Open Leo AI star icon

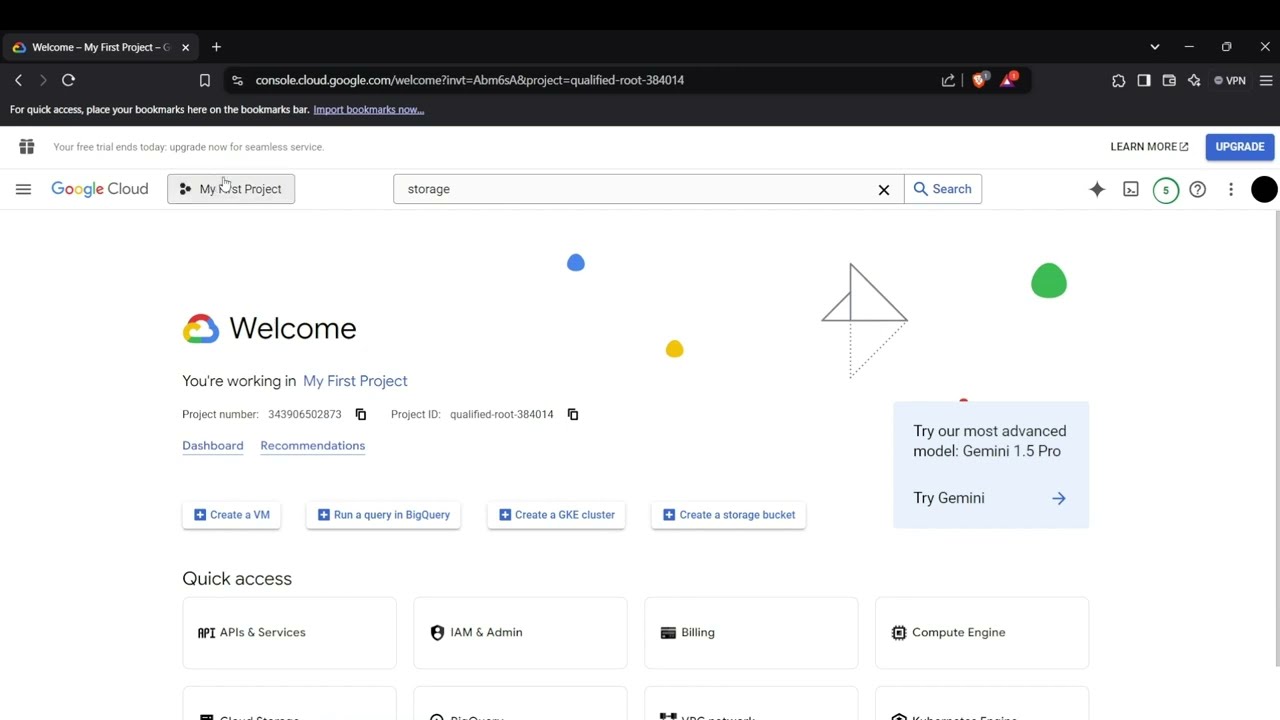(1194, 80)
